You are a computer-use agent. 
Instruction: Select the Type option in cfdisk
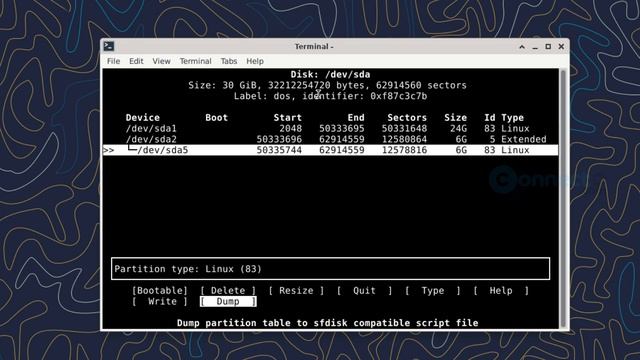tap(433, 291)
